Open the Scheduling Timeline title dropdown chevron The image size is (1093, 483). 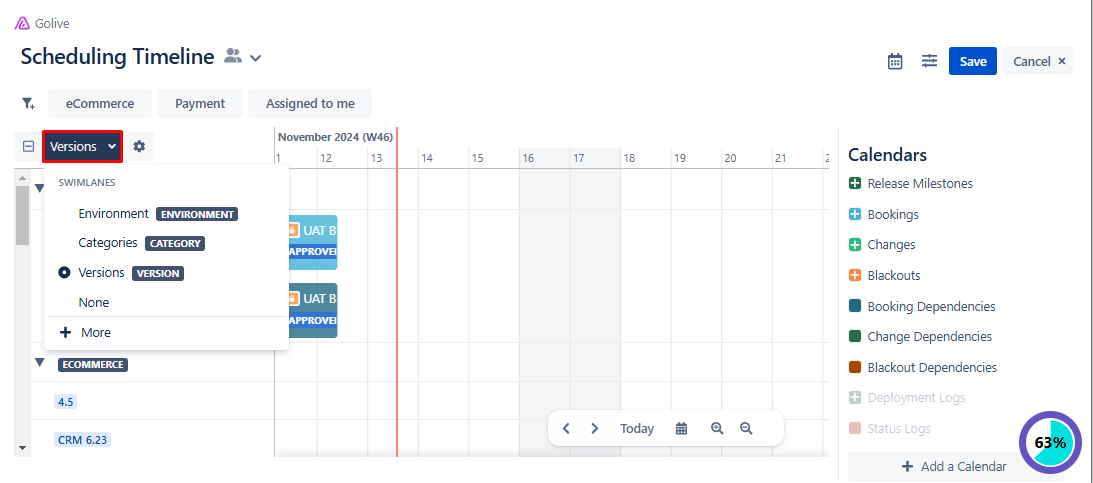255,58
